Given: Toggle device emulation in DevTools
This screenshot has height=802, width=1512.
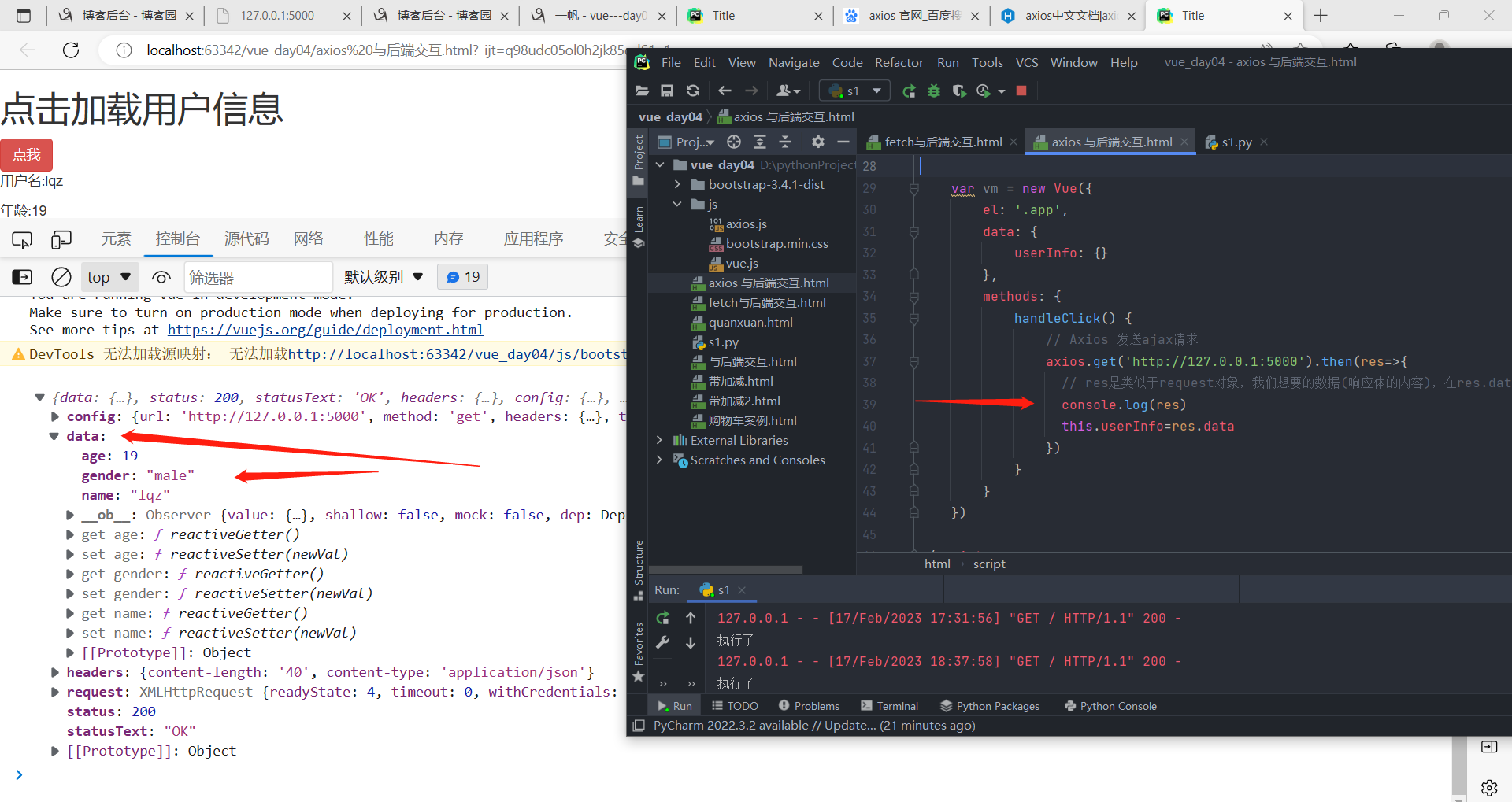Looking at the screenshot, I should 61,239.
